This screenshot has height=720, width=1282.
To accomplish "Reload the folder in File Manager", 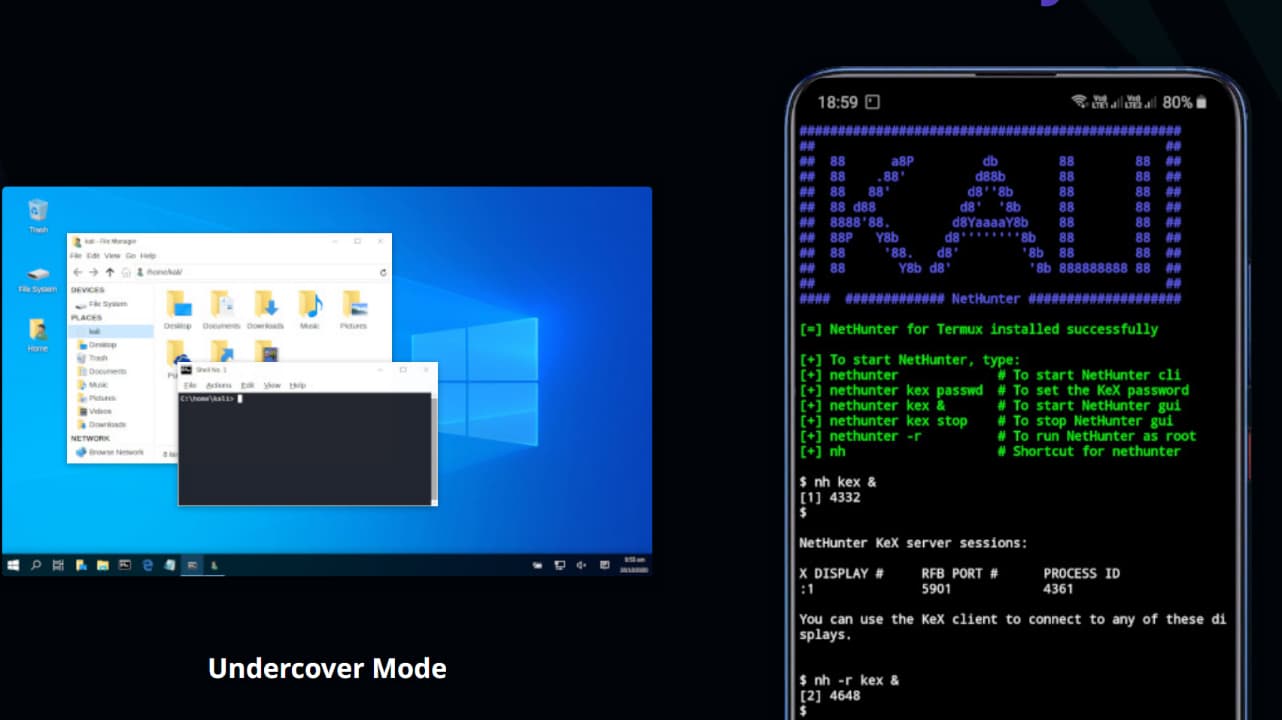I will point(383,272).
